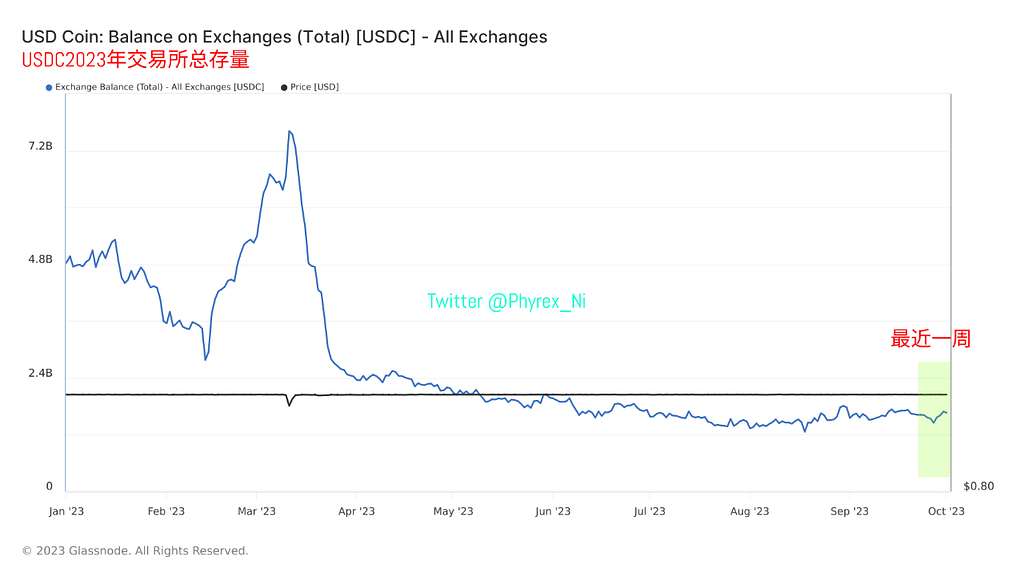Click the red USDC2023 Chinese subtitle
Viewport: 1024px width, 576px height.
click(135, 59)
